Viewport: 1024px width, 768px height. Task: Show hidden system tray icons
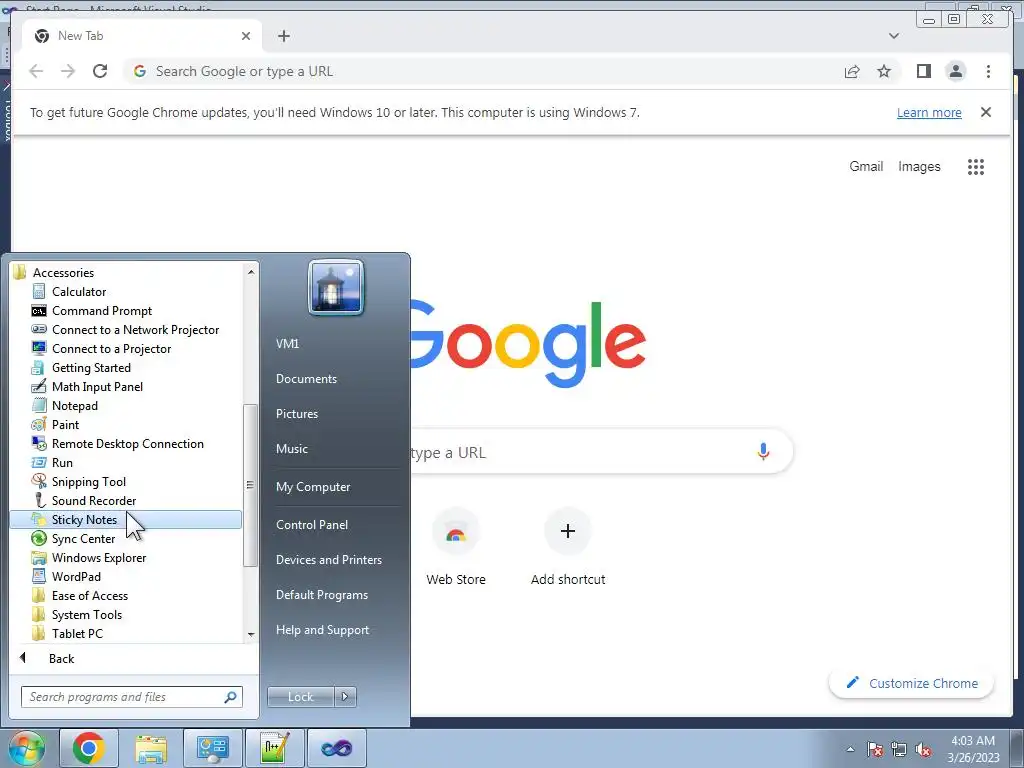tap(850, 749)
